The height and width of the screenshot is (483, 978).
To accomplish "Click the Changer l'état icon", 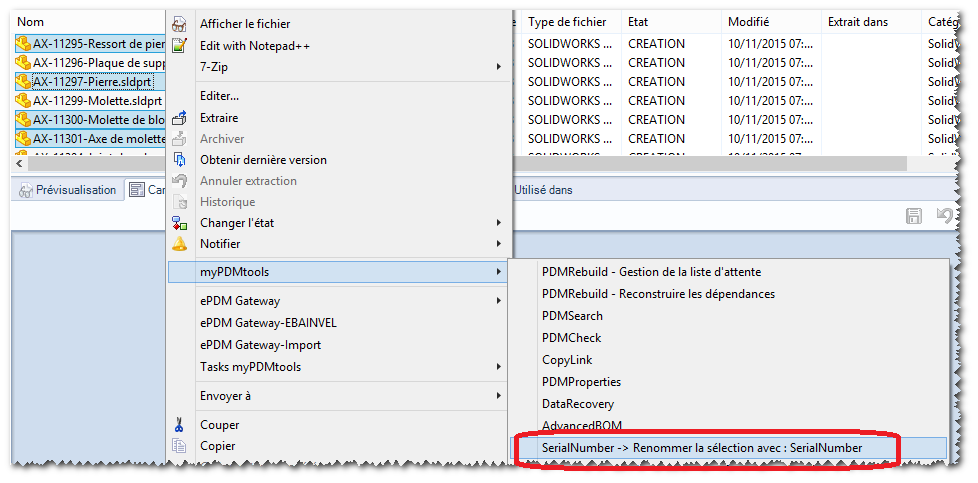I will click(x=179, y=223).
